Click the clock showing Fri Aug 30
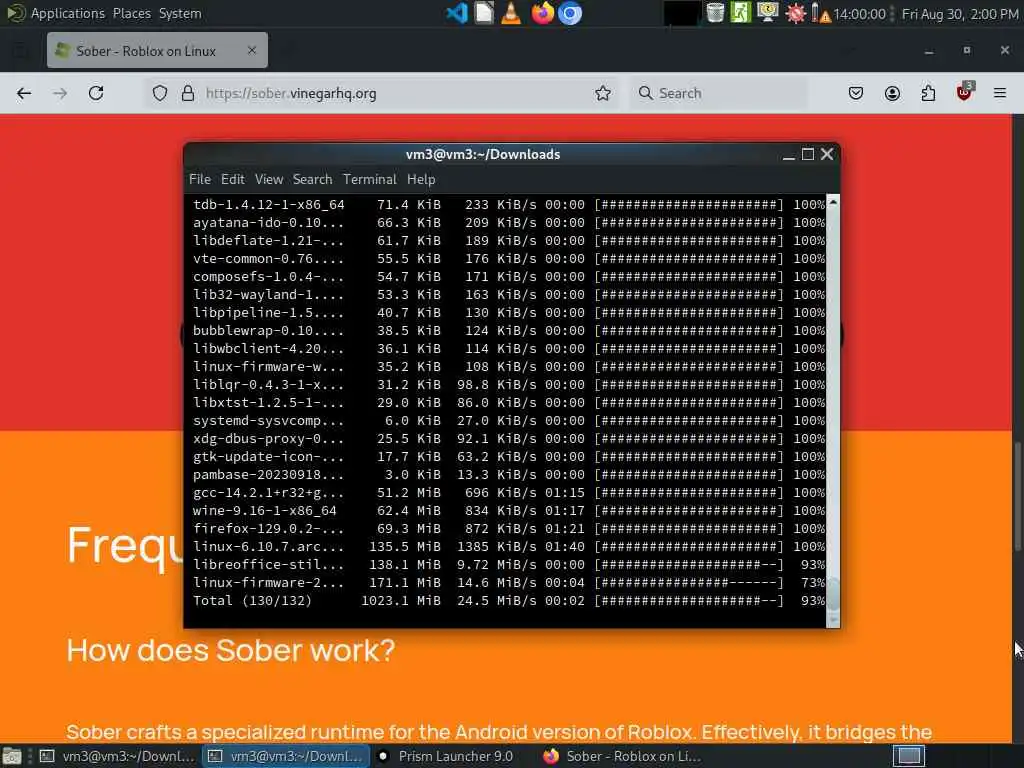 (x=960, y=14)
